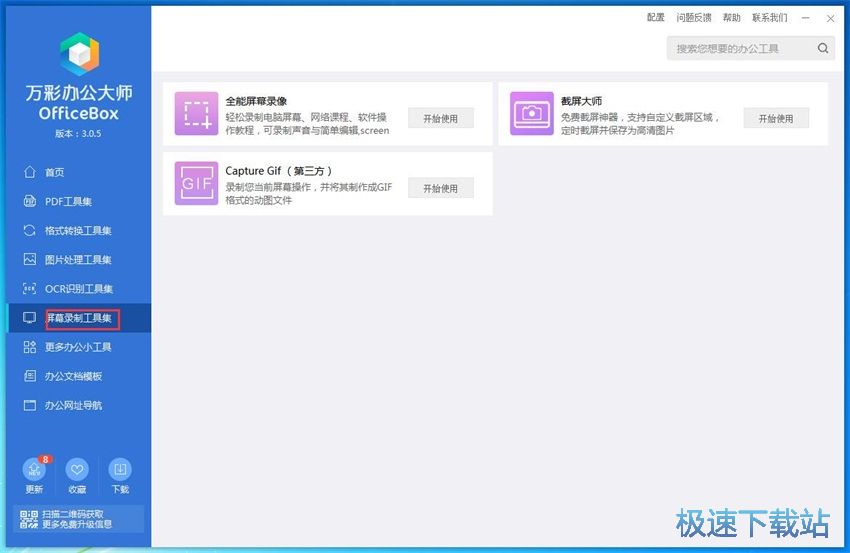
Task: Select the 办公网址导航 window icon
Action: coord(30,405)
